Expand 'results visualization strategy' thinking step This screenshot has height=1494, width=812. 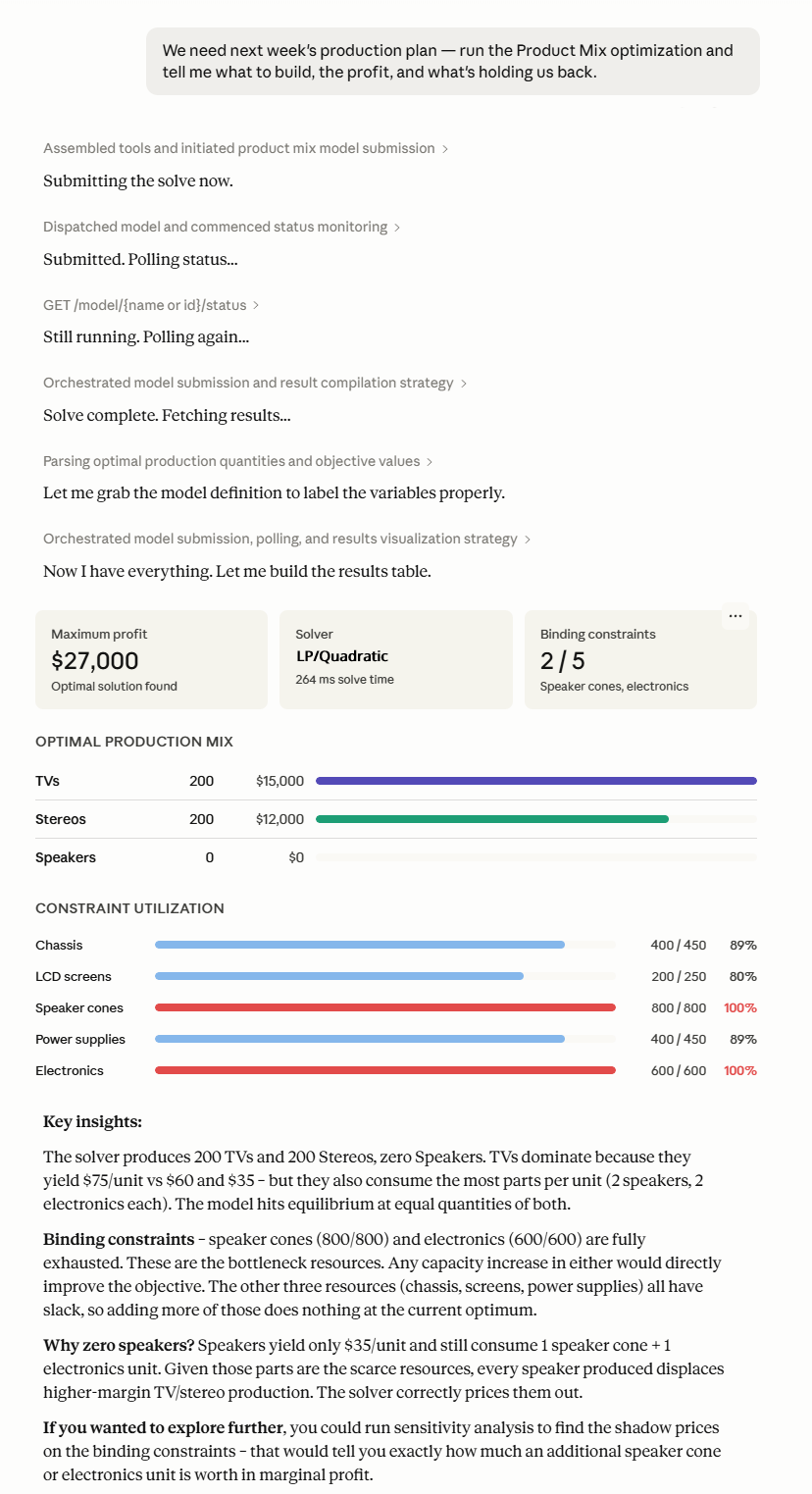click(x=287, y=539)
